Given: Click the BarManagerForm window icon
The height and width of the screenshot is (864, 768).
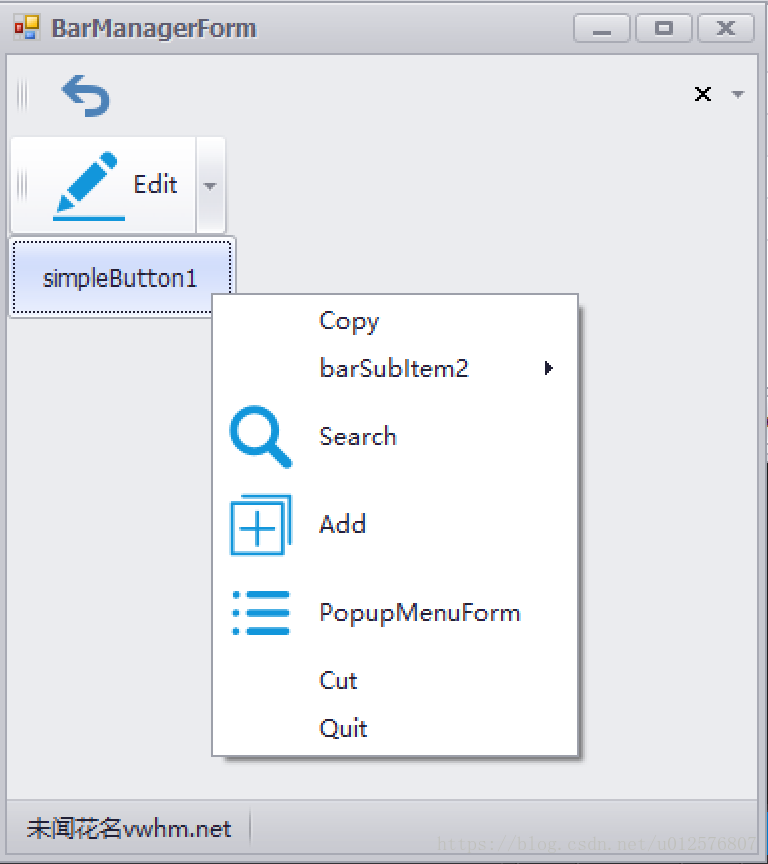Looking at the screenshot, I should click(27, 28).
